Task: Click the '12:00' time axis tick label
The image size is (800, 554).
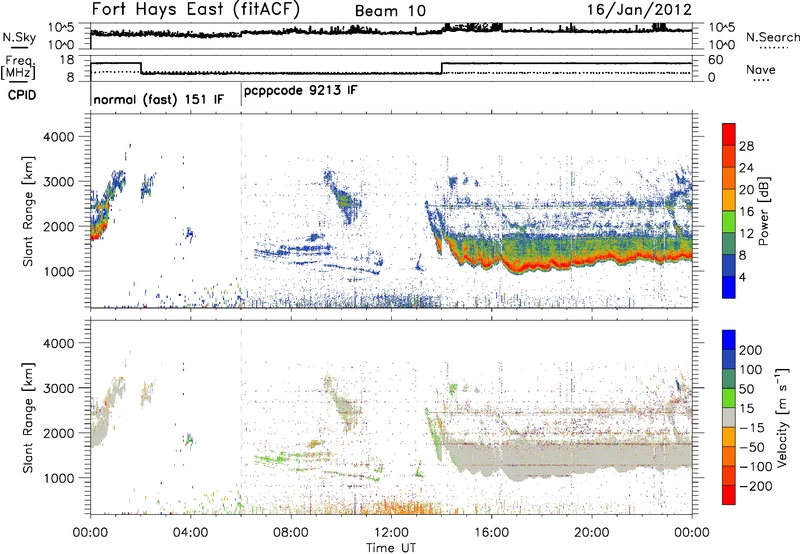Action: (391, 533)
